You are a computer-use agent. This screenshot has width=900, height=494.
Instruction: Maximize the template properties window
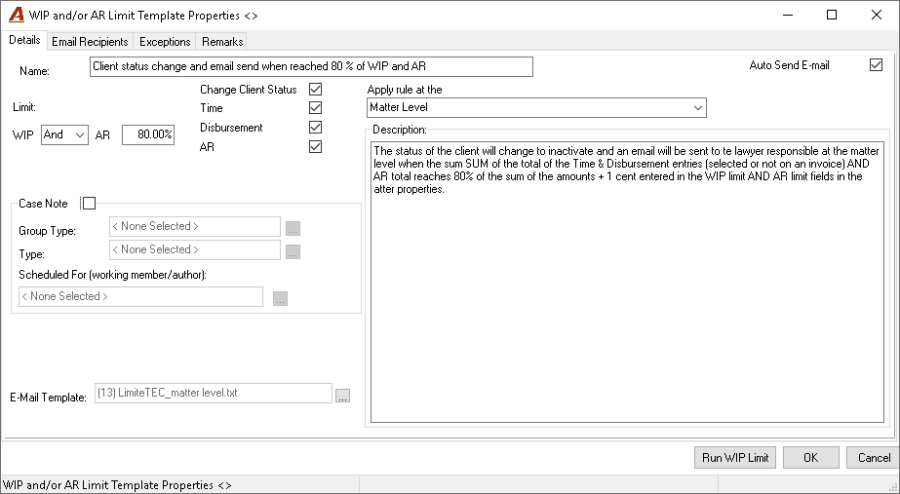pos(832,15)
